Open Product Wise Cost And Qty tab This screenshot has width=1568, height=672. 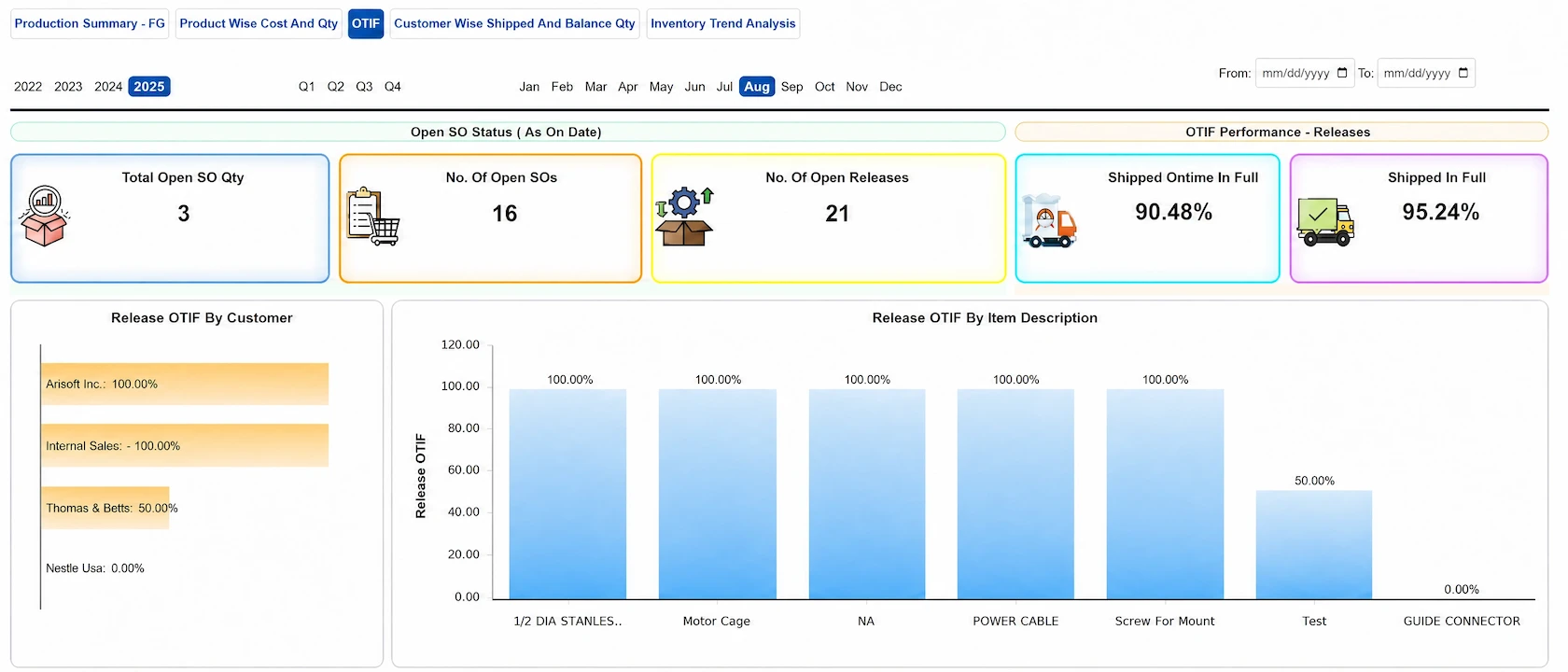pyautogui.click(x=259, y=23)
